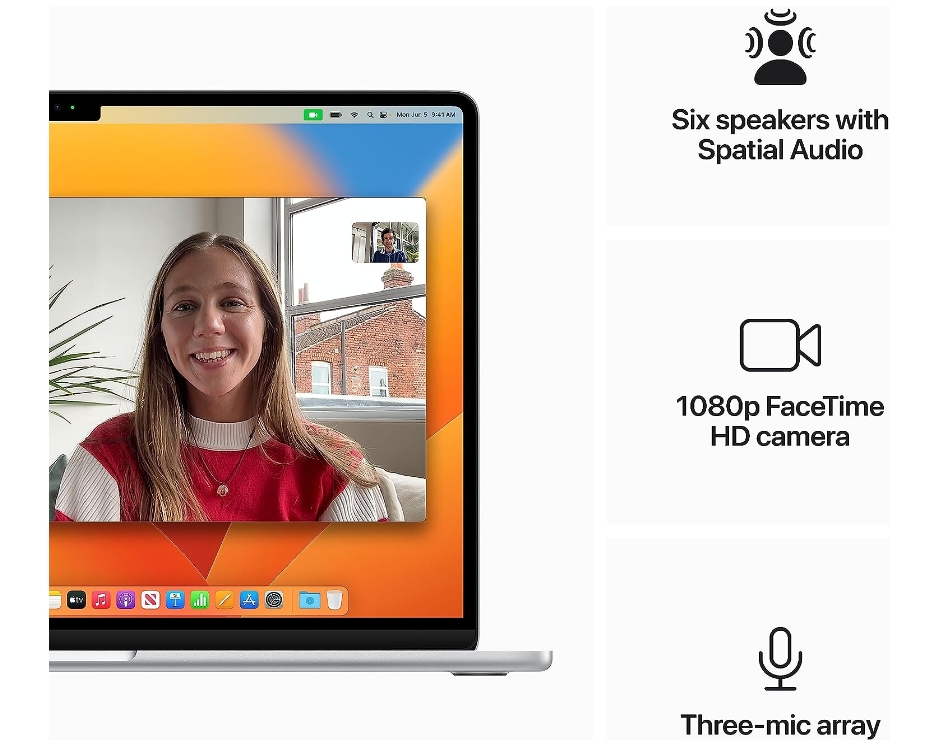Show battery status in menu bar
945x755 pixels.
[x=336, y=115]
